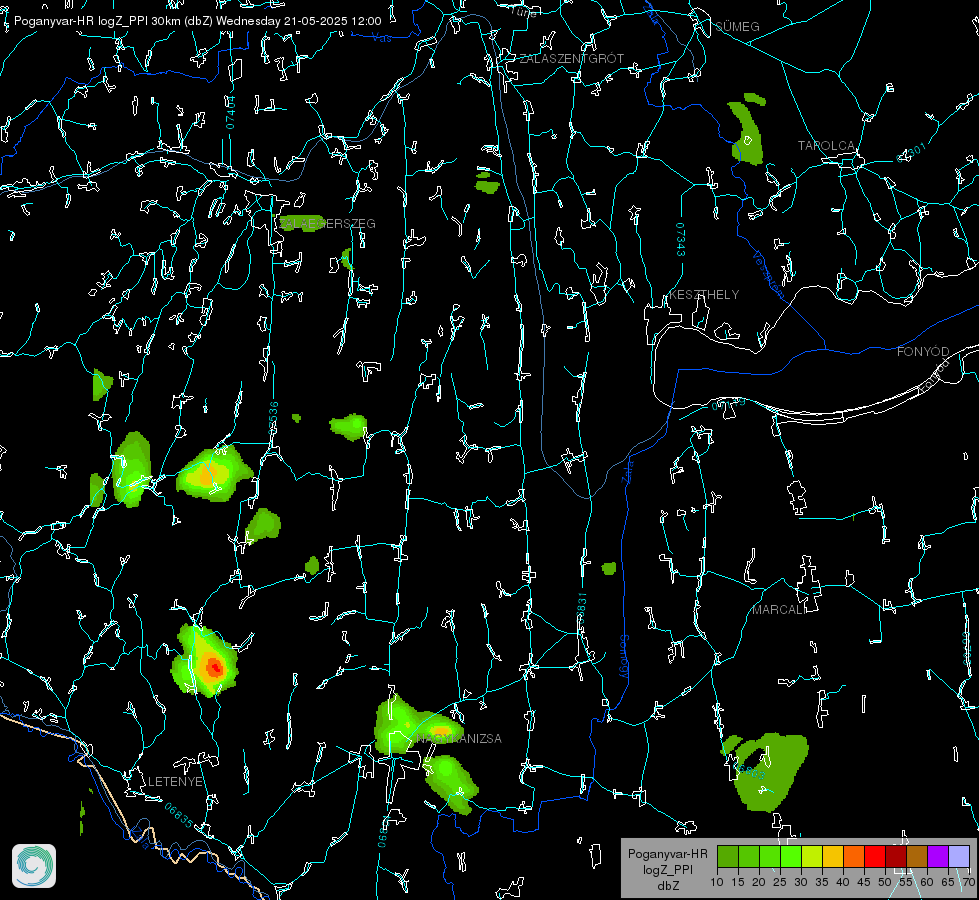Click the radar echo over Nagykanizsa
979x900 pixels.
tap(418, 724)
